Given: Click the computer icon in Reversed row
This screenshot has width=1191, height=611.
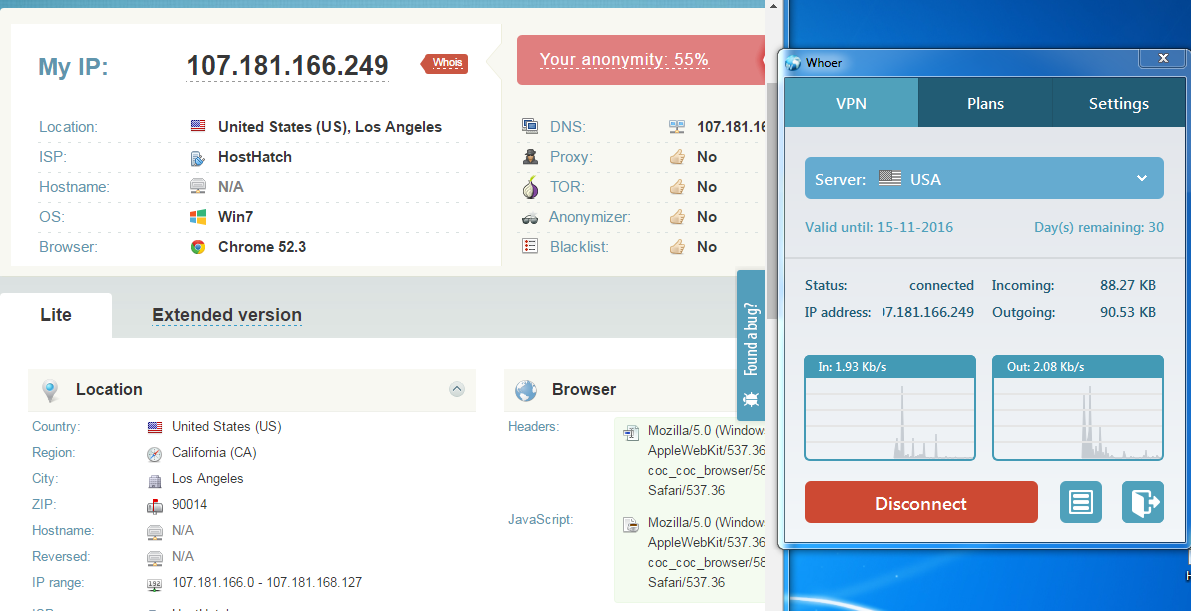Looking at the screenshot, I should 154,558.
